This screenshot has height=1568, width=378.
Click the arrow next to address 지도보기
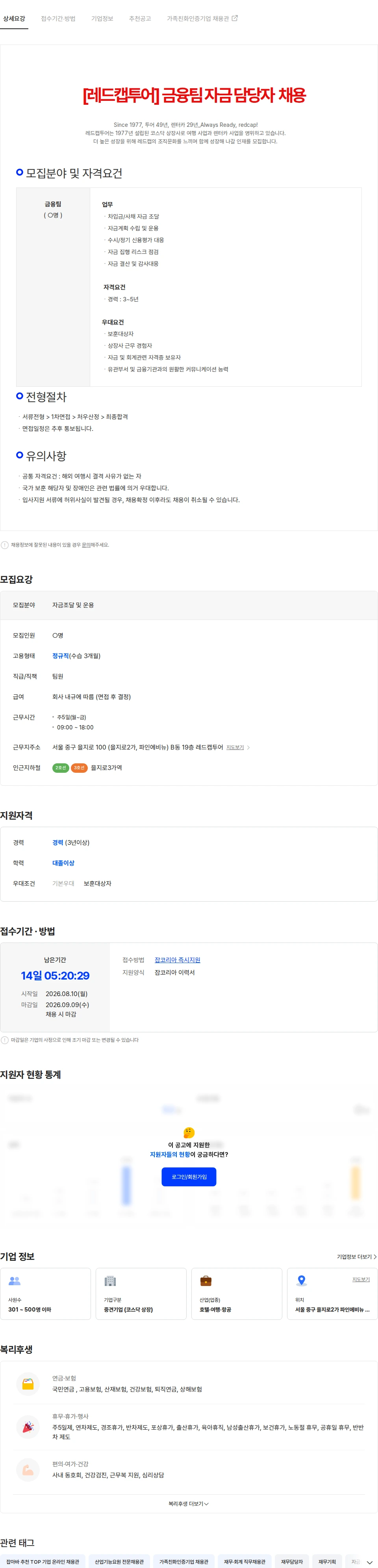click(248, 748)
